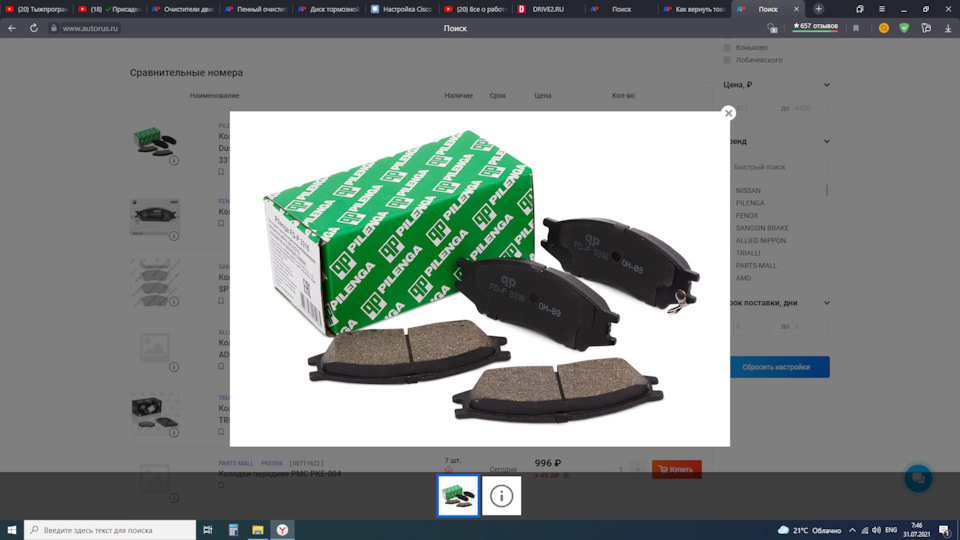
Task: Open File Explorer from the taskbar
Action: tap(258, 530)
